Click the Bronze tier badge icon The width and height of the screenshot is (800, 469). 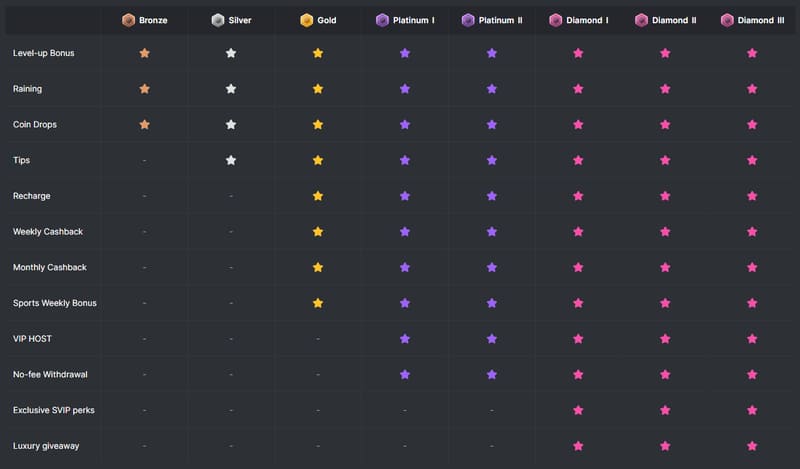pos(129,20)
